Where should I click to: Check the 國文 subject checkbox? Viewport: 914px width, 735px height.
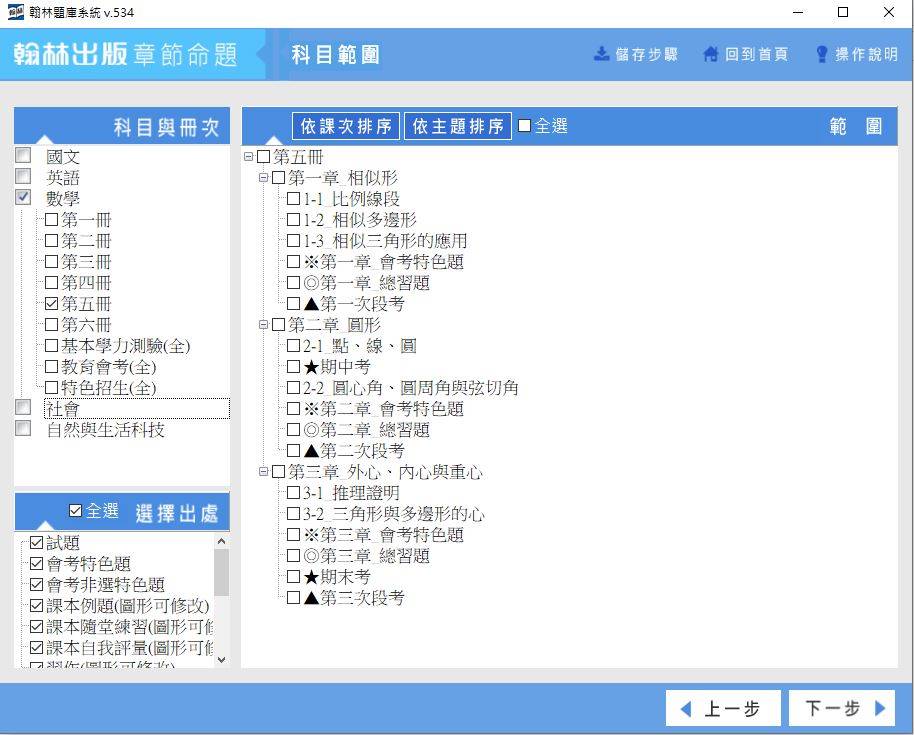tap(23, 155)
